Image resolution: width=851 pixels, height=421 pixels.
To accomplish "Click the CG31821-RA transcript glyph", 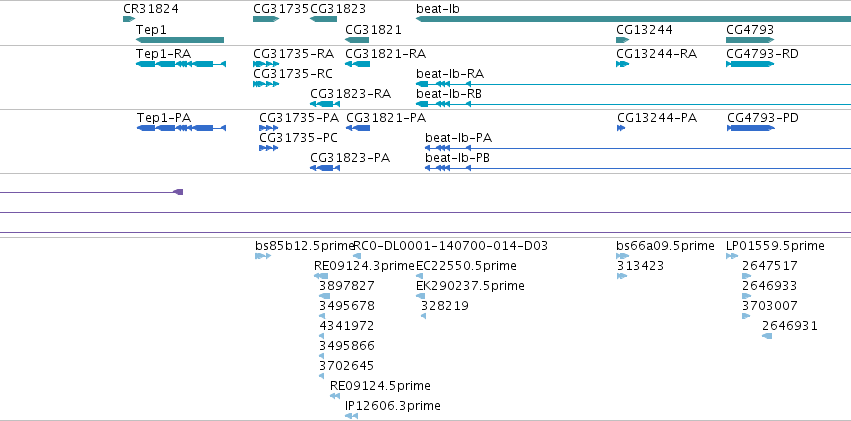I will coord(357,64).
